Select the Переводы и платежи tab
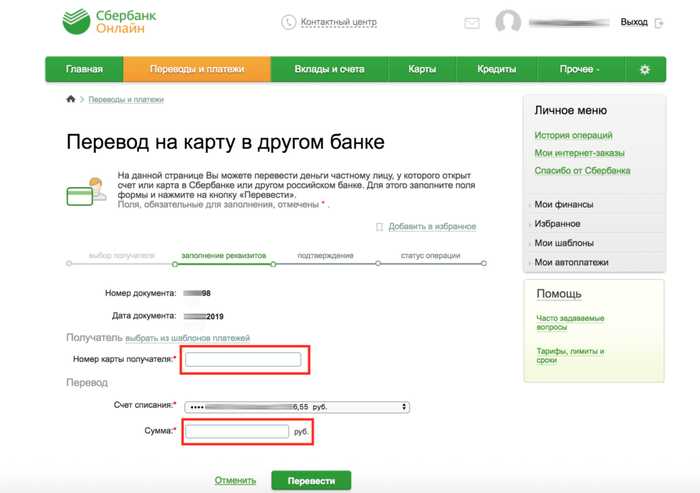700x493 pixels. pyautogui.click(x=197, y=69)
